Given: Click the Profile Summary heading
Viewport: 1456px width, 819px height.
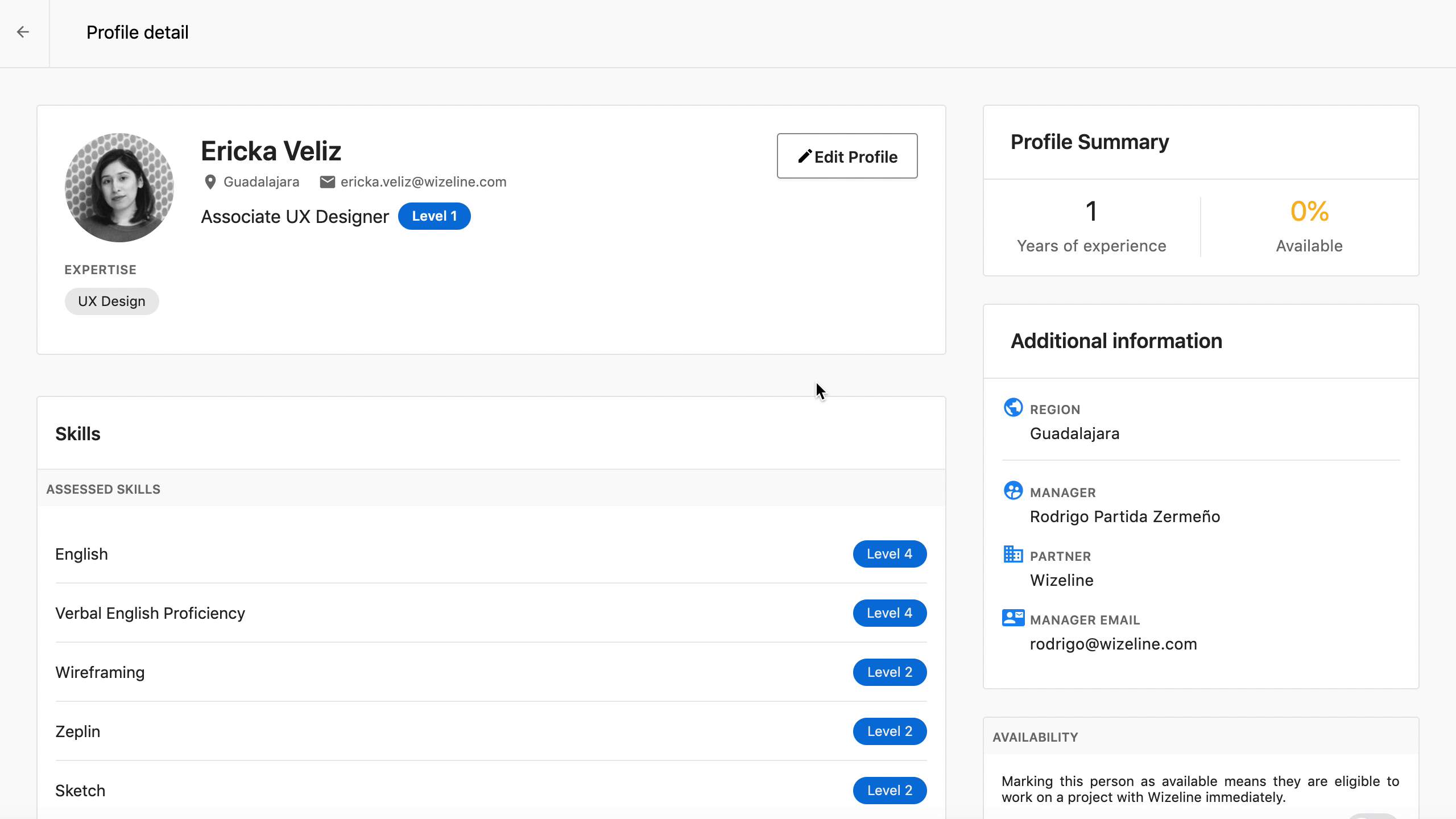Looking at the screenshot, I should click(x=1089, y=142).
